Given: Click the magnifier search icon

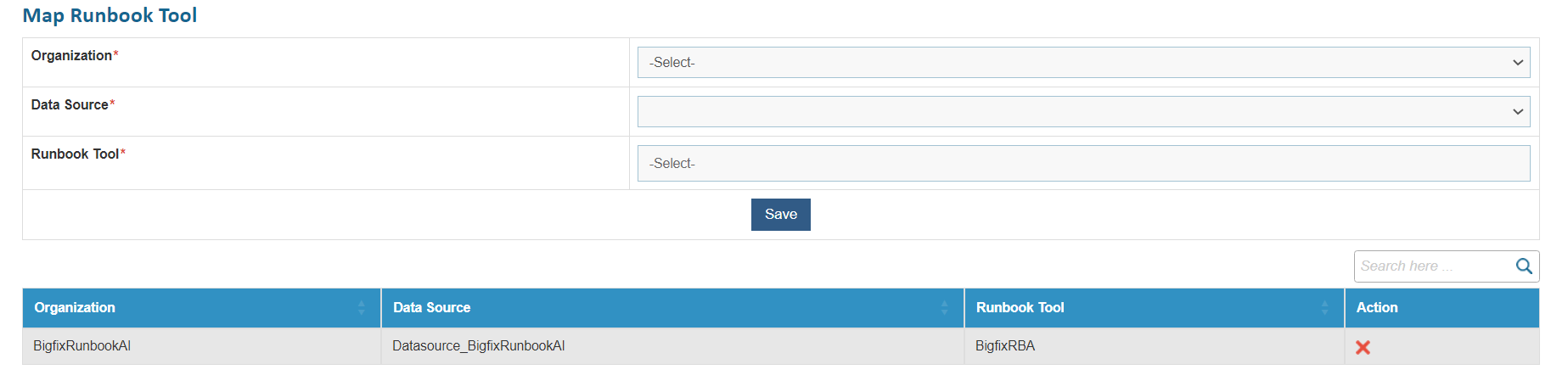Looking at the screenshot, I should click(x=1524, y=266).
